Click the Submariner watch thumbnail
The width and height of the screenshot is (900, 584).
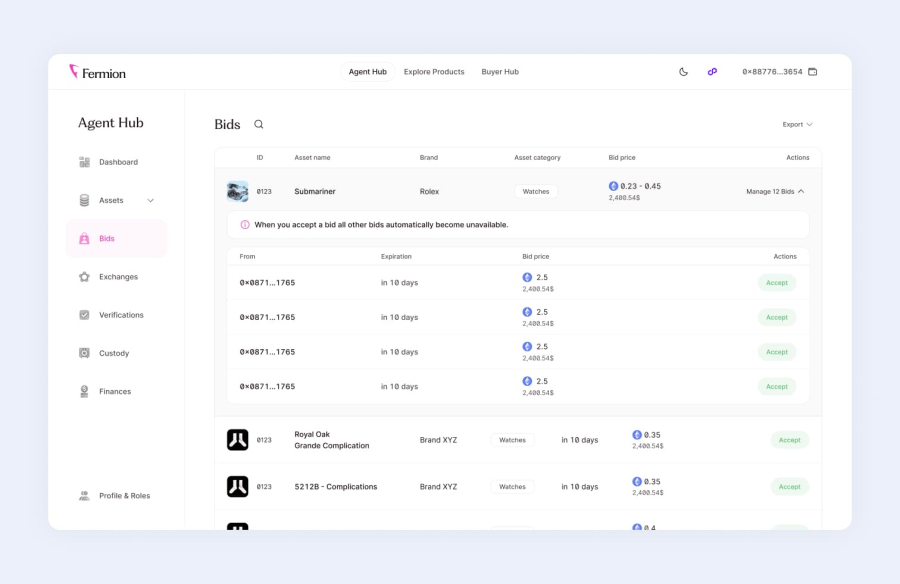(x=237, y=191)
